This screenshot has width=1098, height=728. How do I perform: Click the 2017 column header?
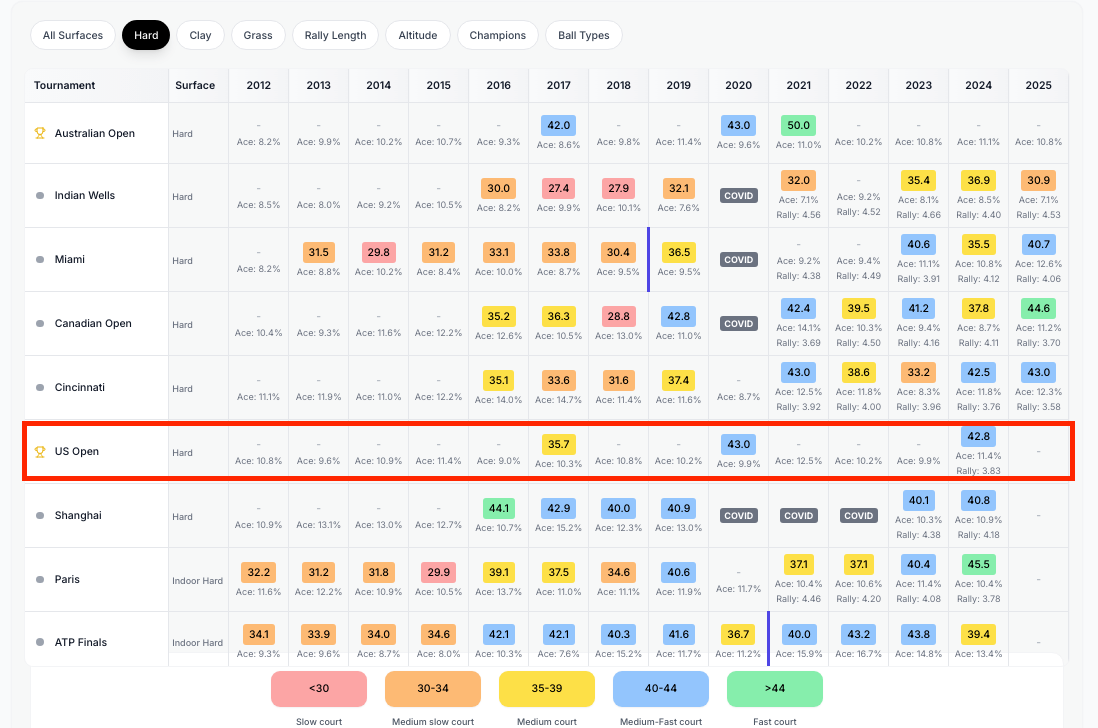[558, 85]
